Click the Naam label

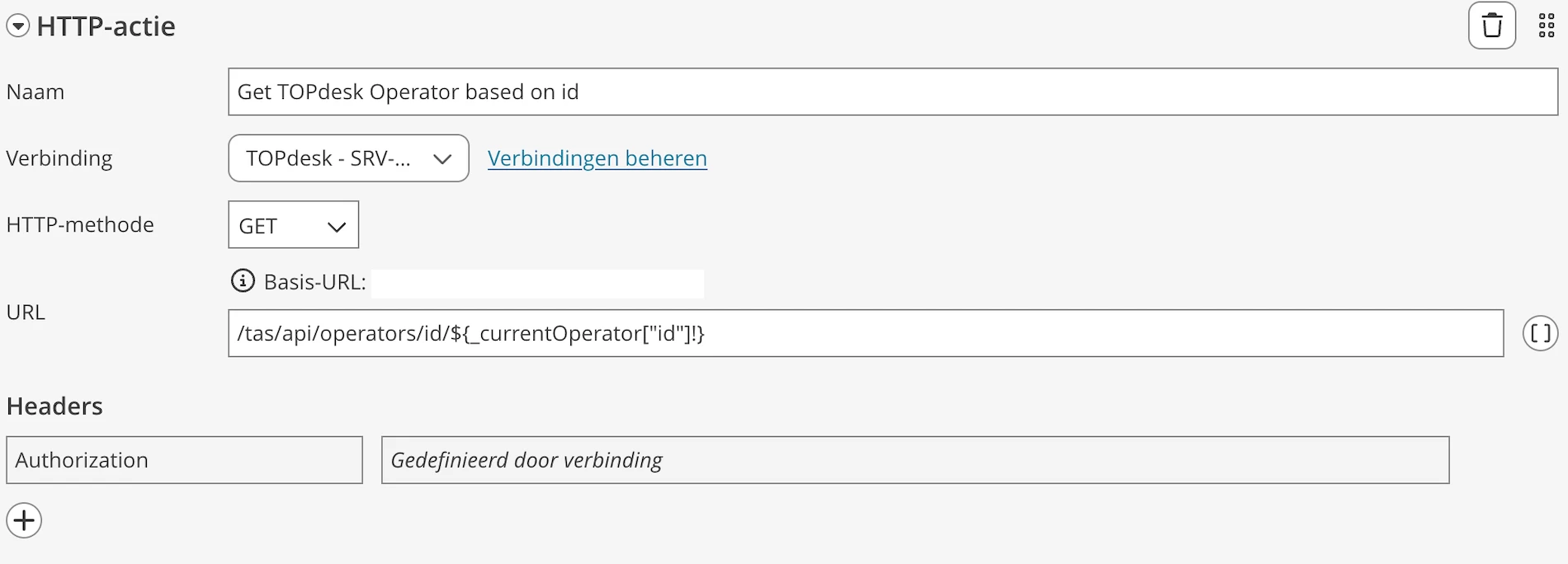35,92
